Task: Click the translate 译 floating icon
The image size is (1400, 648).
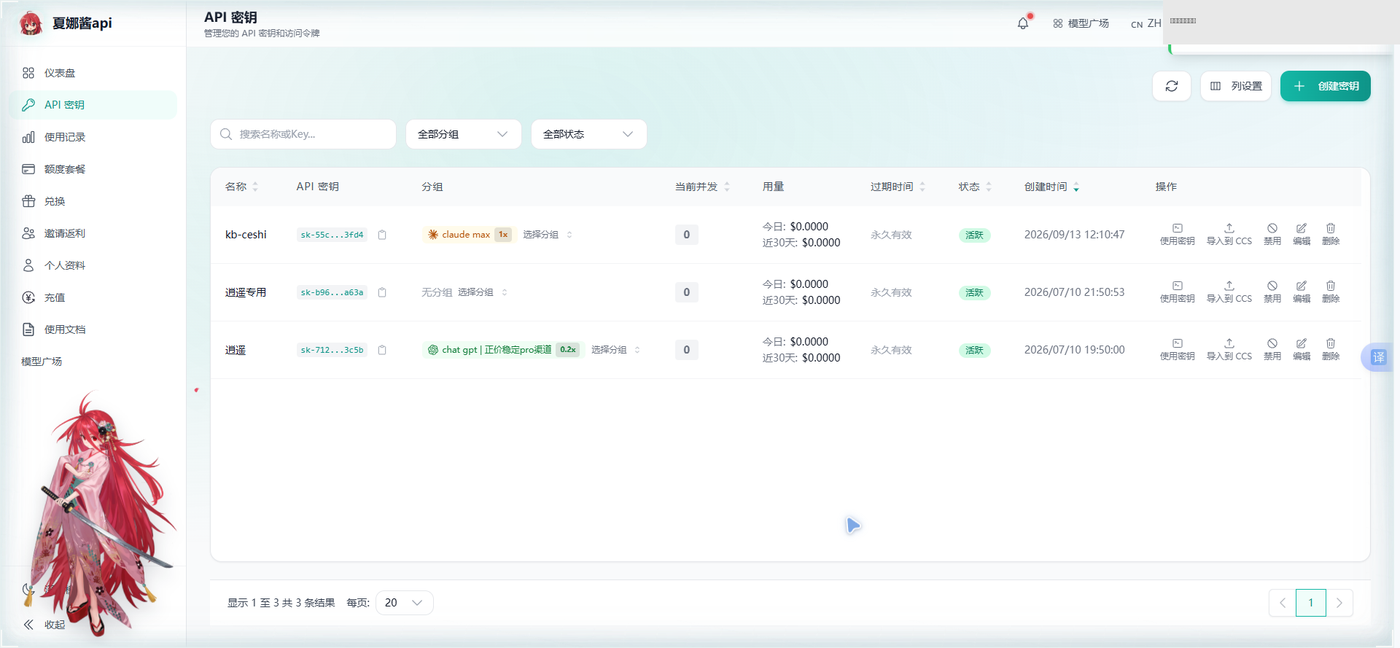Action: (1379, 357)
